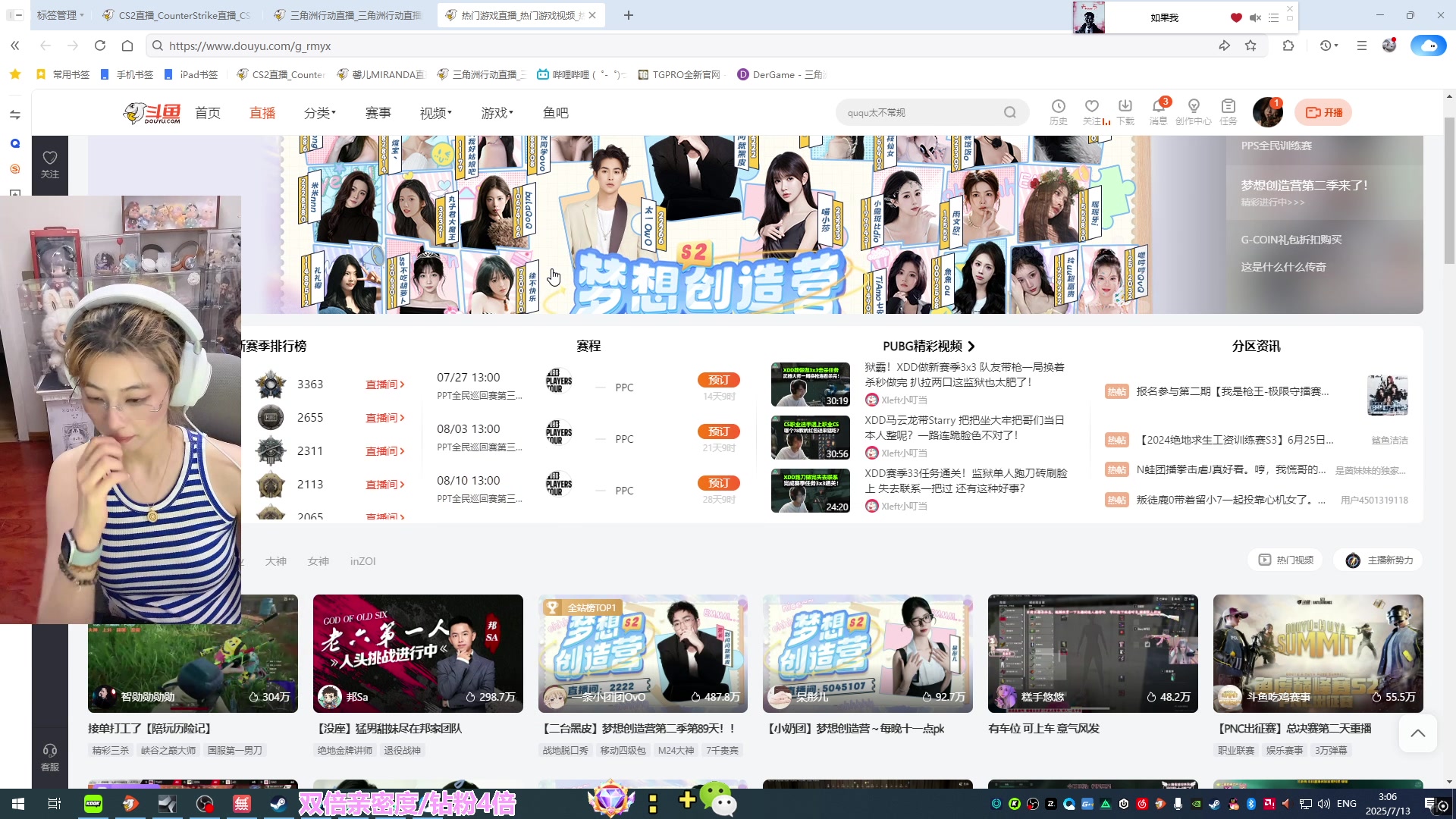Expand the 分类 dropdown in navigation
This screenshot has height=819, width=1456.
tap(319, 113)
